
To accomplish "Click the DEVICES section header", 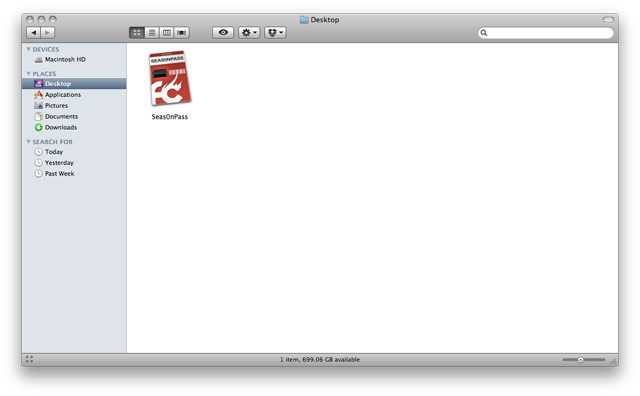I will [x=46, y=49].
